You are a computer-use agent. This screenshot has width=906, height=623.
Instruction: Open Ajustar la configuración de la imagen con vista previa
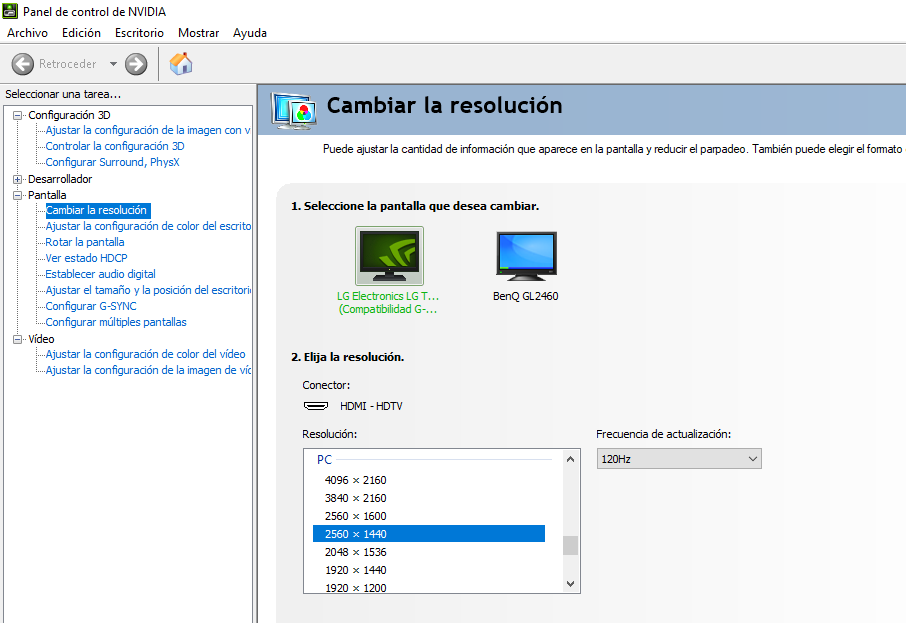tap(148, 130)
